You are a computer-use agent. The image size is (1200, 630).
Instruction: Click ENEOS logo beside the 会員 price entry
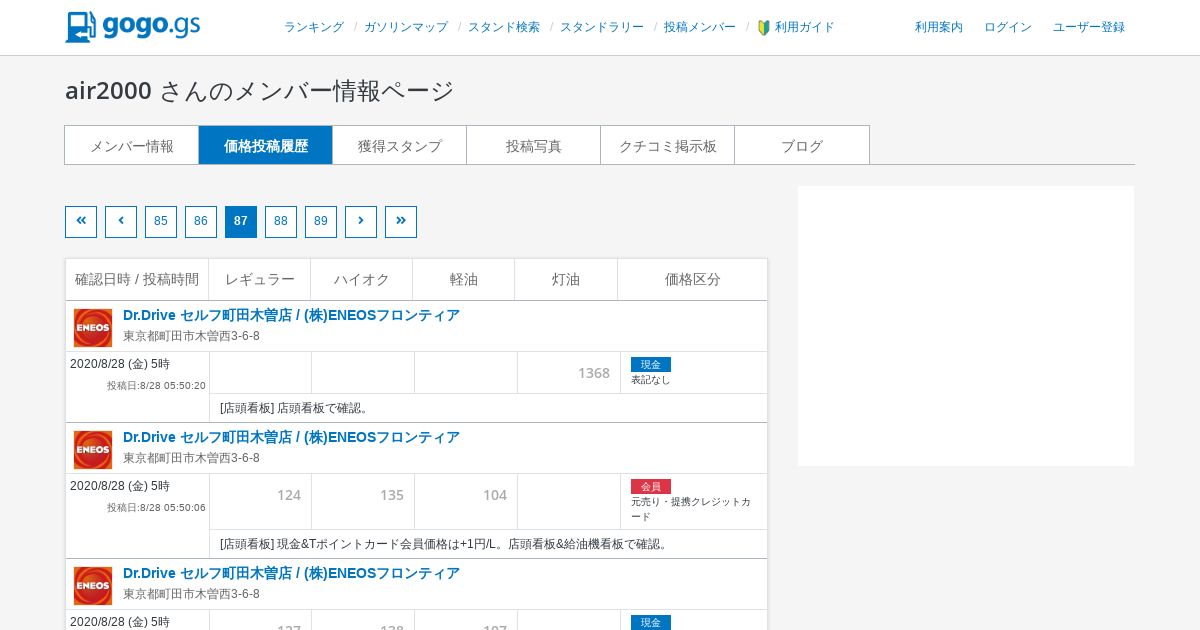tap(93, 450)
